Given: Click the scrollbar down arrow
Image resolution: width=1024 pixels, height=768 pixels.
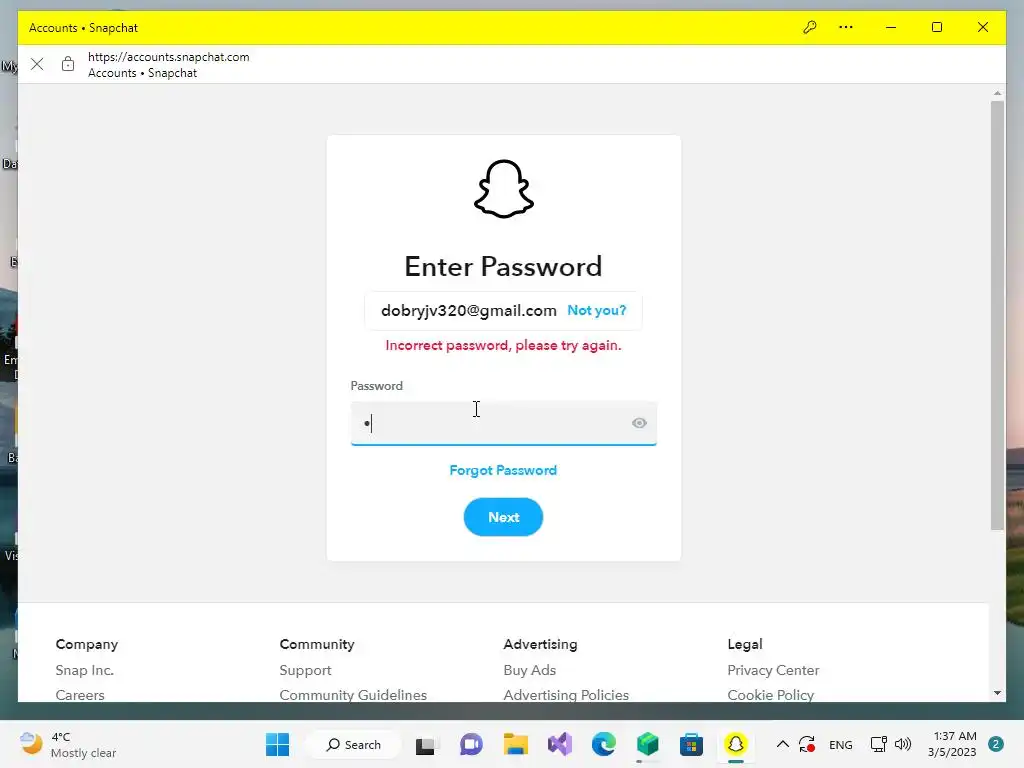Looking at the screenshot, I should [997, 693].
